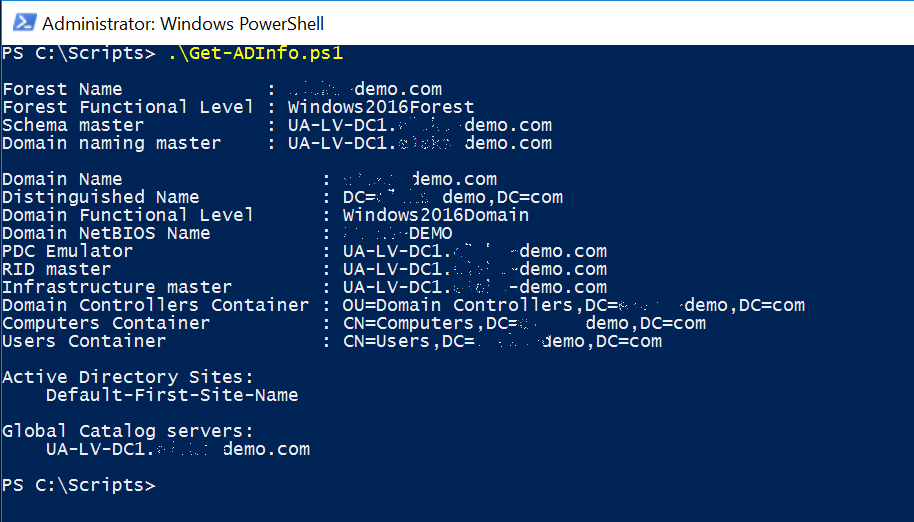This screenshot has width=914, height=522.
Task: Click the .\Get-ADInfo.ps1 command text
Action: pos(255,53)
